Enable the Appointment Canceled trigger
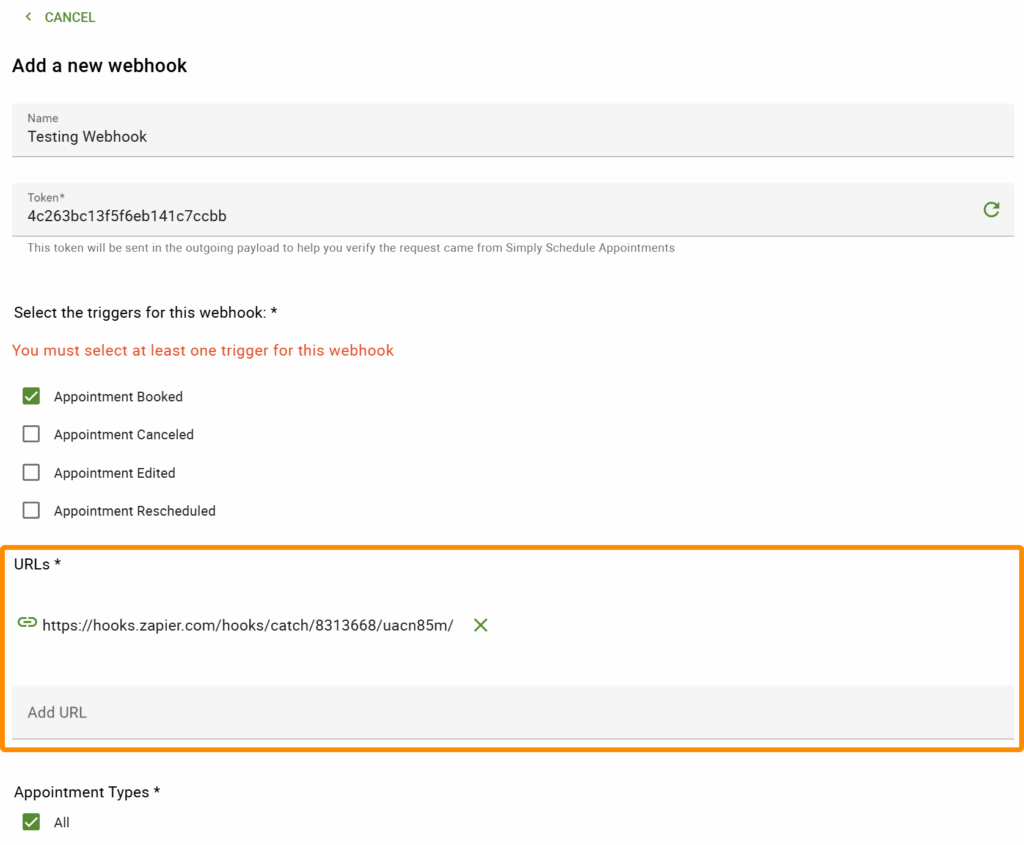 (x=31, y=434)
